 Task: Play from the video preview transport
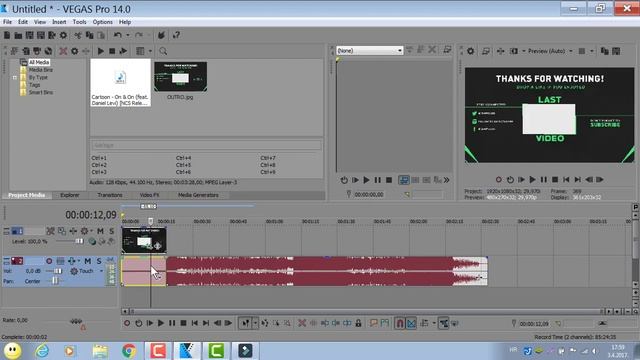(x=532, y=180)
